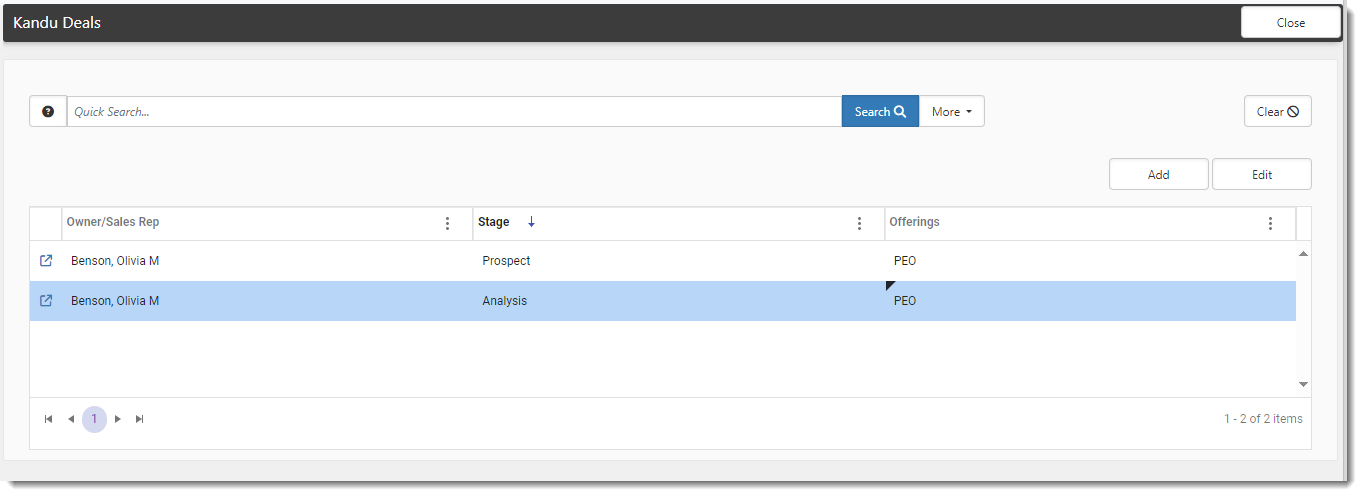Add a new deal

[1158, 174]
